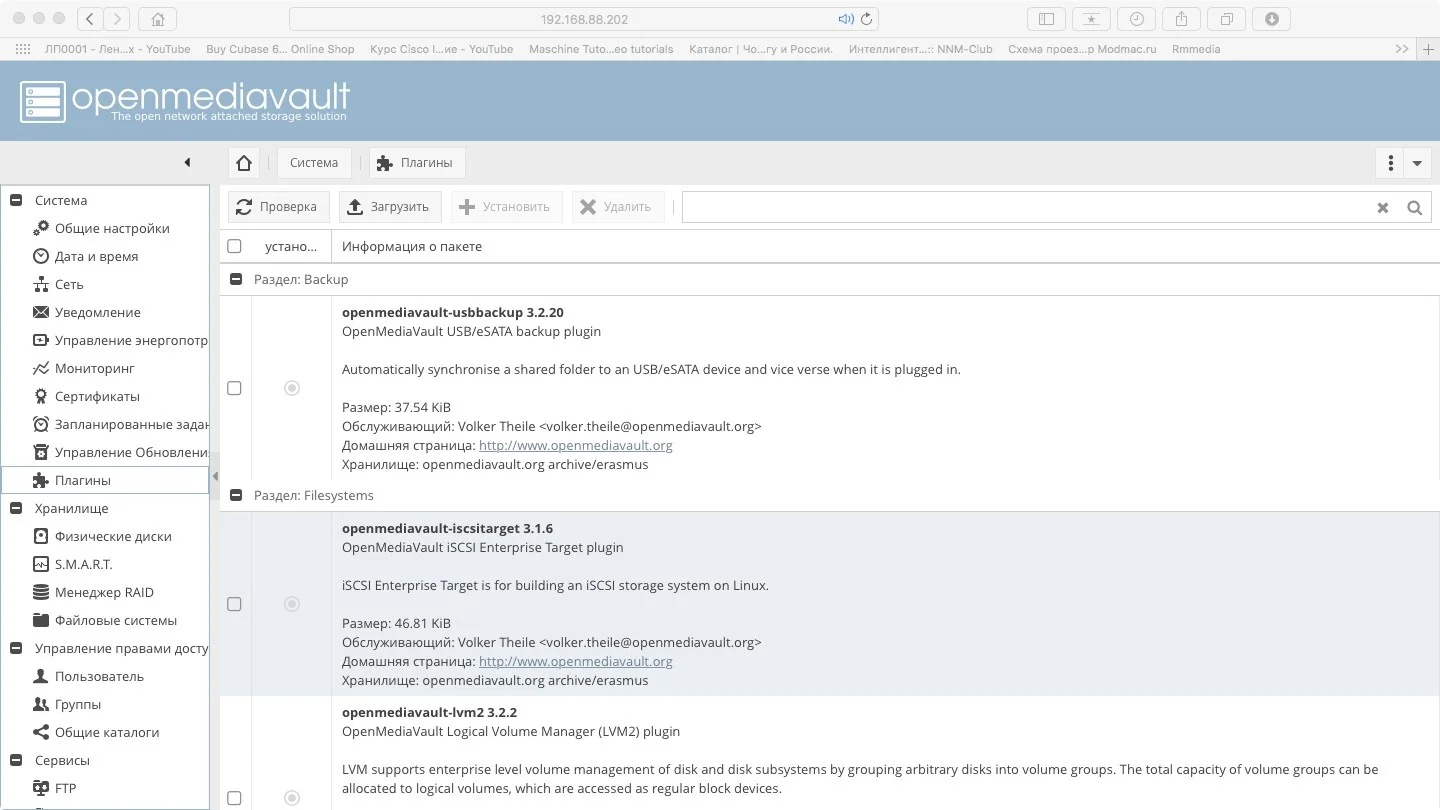Reload the page in Safari
The image size is (1440, 810).
pos(867,19)
